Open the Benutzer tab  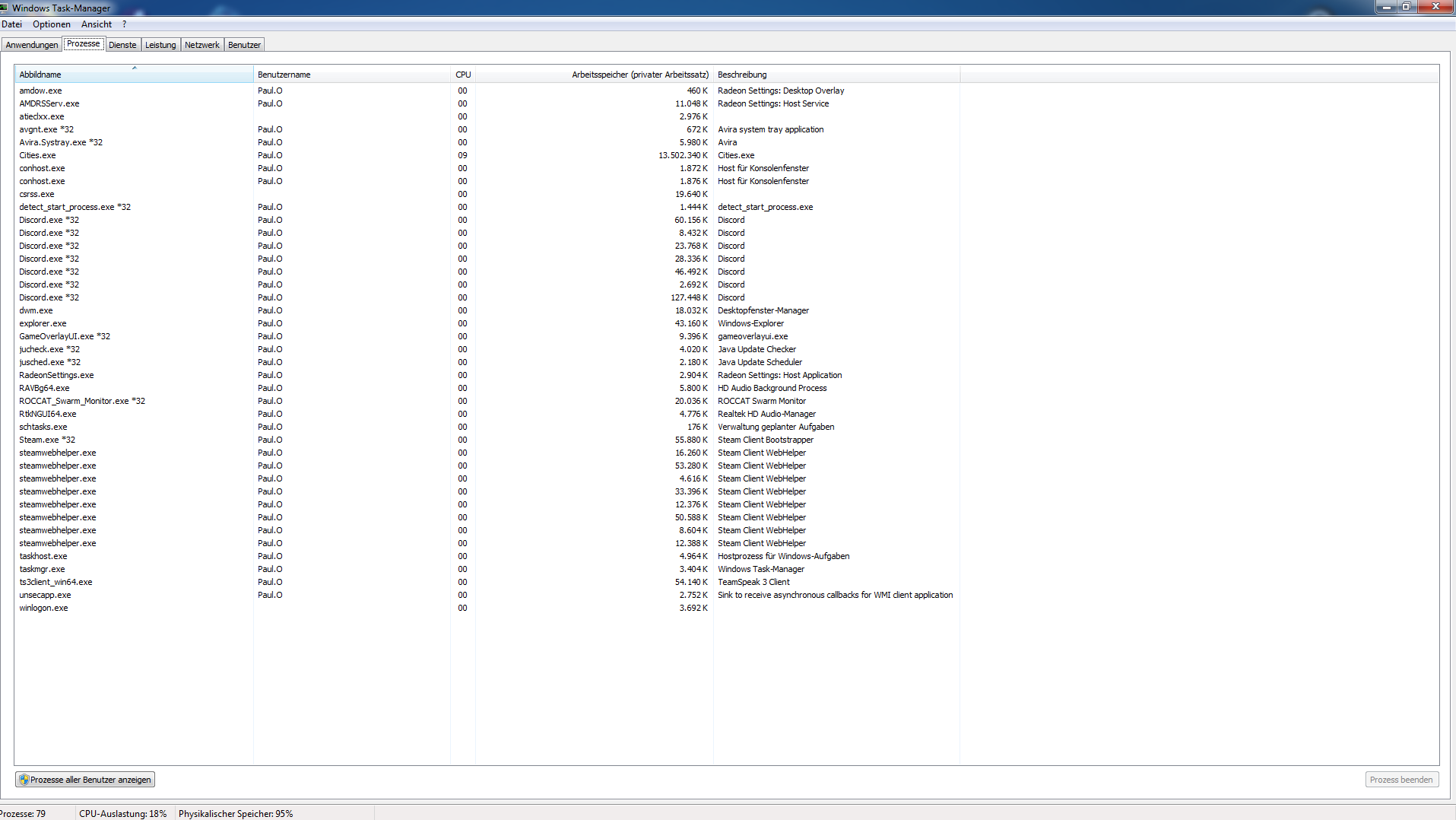244,45
